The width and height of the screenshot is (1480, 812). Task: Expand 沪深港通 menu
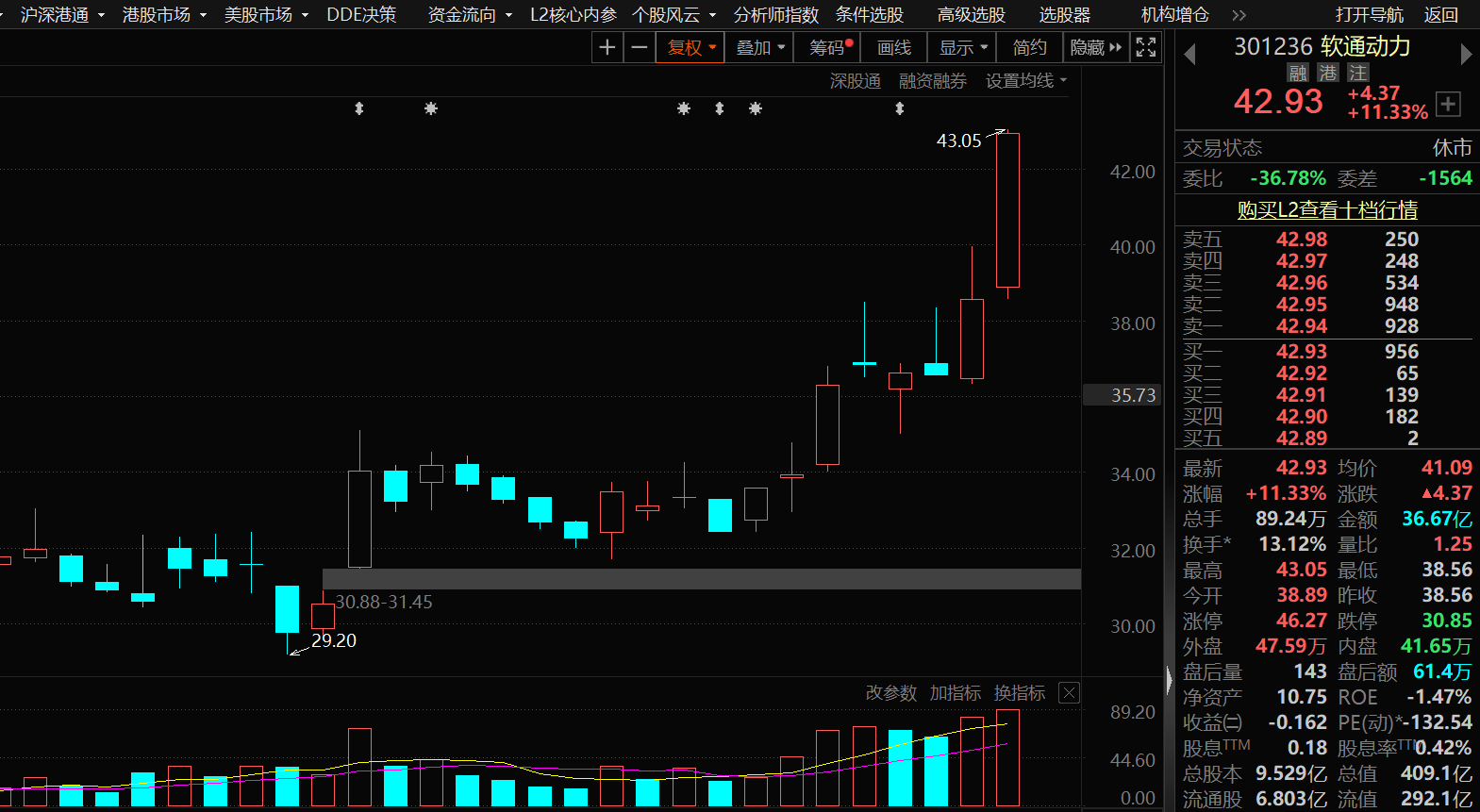[62, 15]
